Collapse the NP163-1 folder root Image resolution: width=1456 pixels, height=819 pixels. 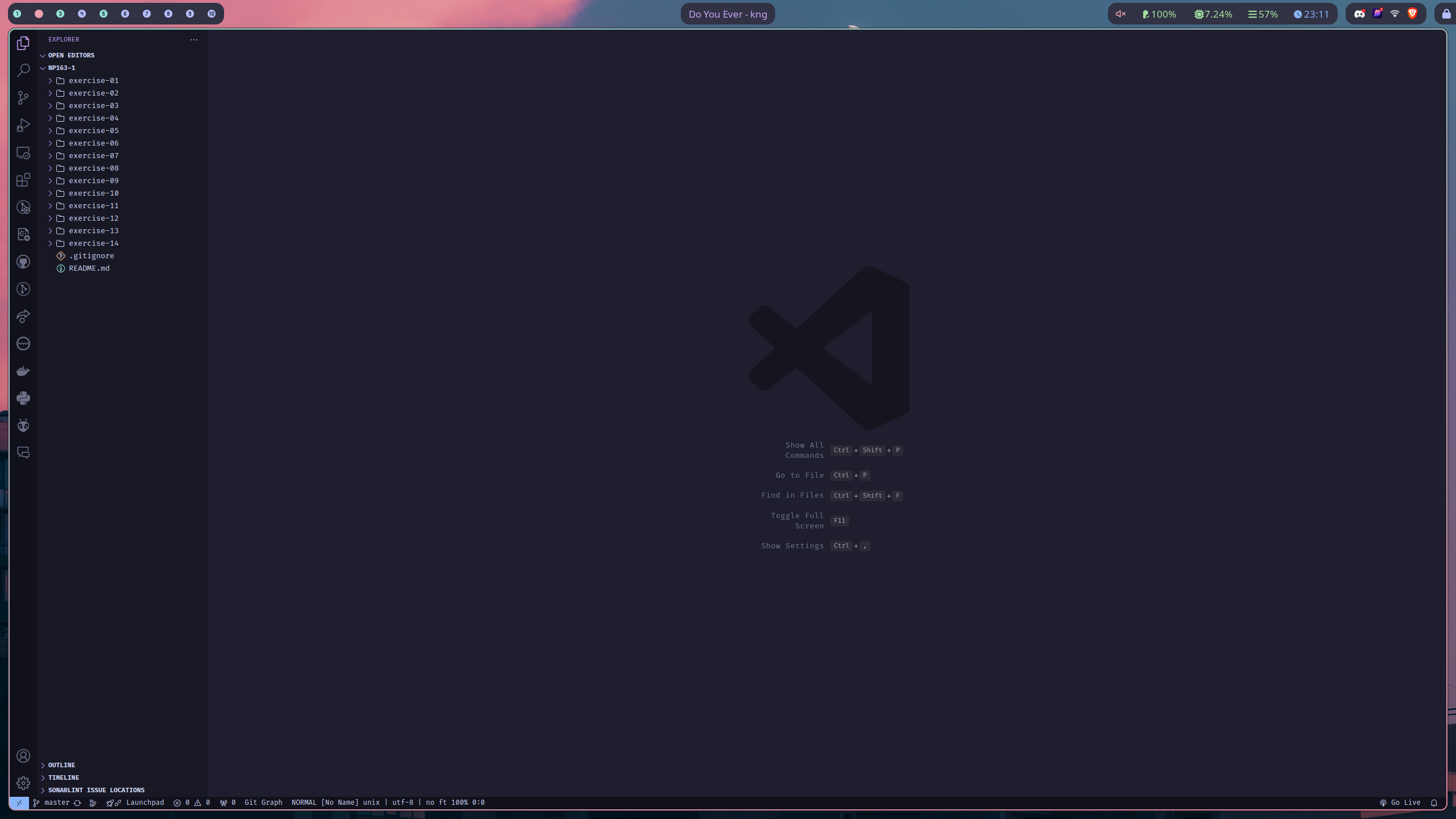122,68
